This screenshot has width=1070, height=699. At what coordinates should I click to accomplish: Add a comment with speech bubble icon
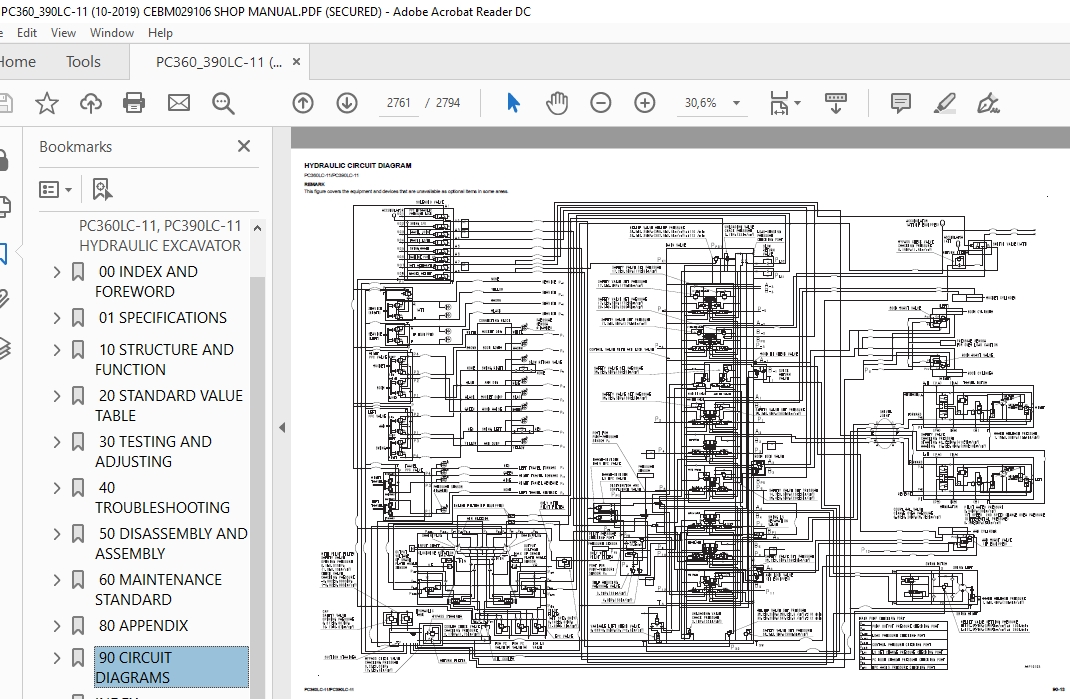pyautogui.click(x=901, y=103)
